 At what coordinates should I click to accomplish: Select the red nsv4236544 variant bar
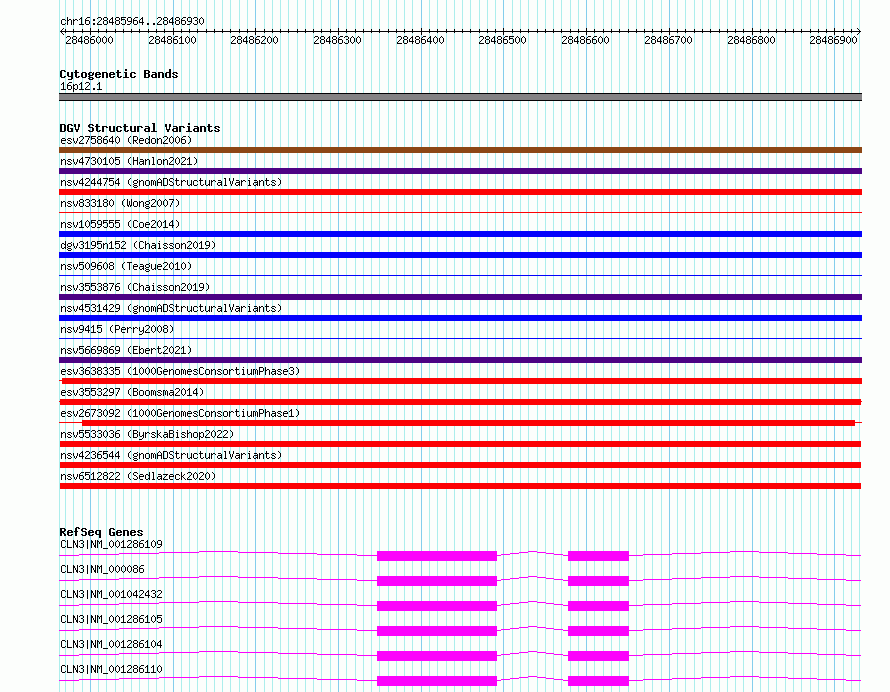pos(460,465)
